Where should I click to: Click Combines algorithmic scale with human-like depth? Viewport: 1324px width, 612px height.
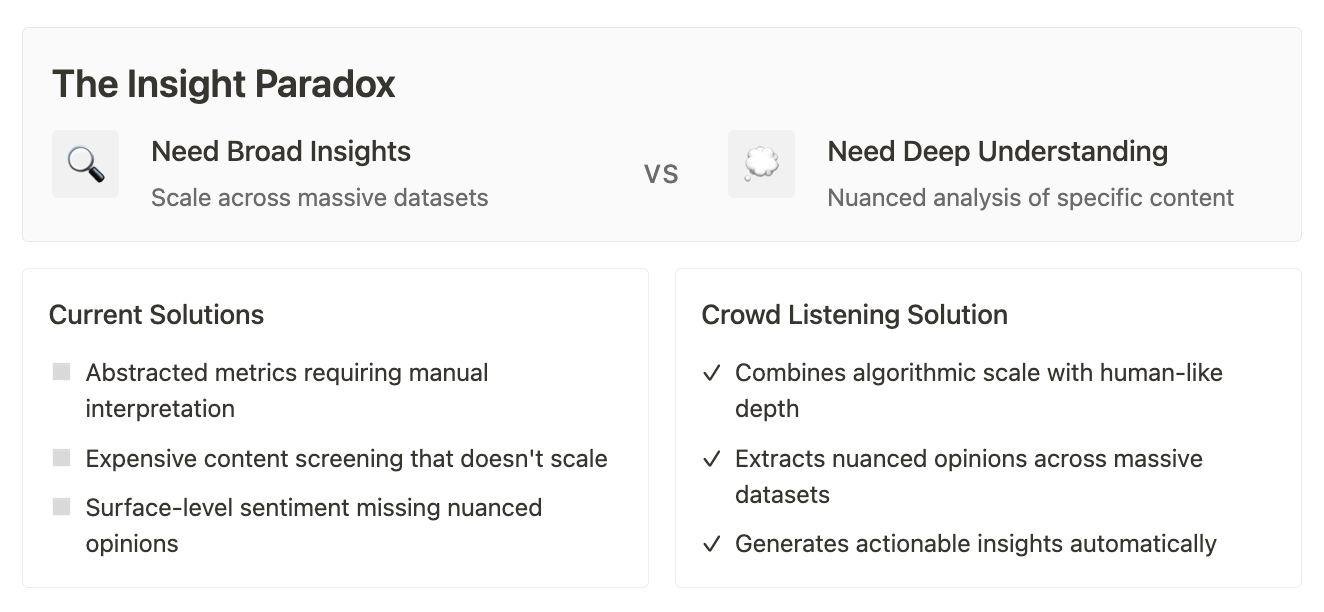[979, 390]
